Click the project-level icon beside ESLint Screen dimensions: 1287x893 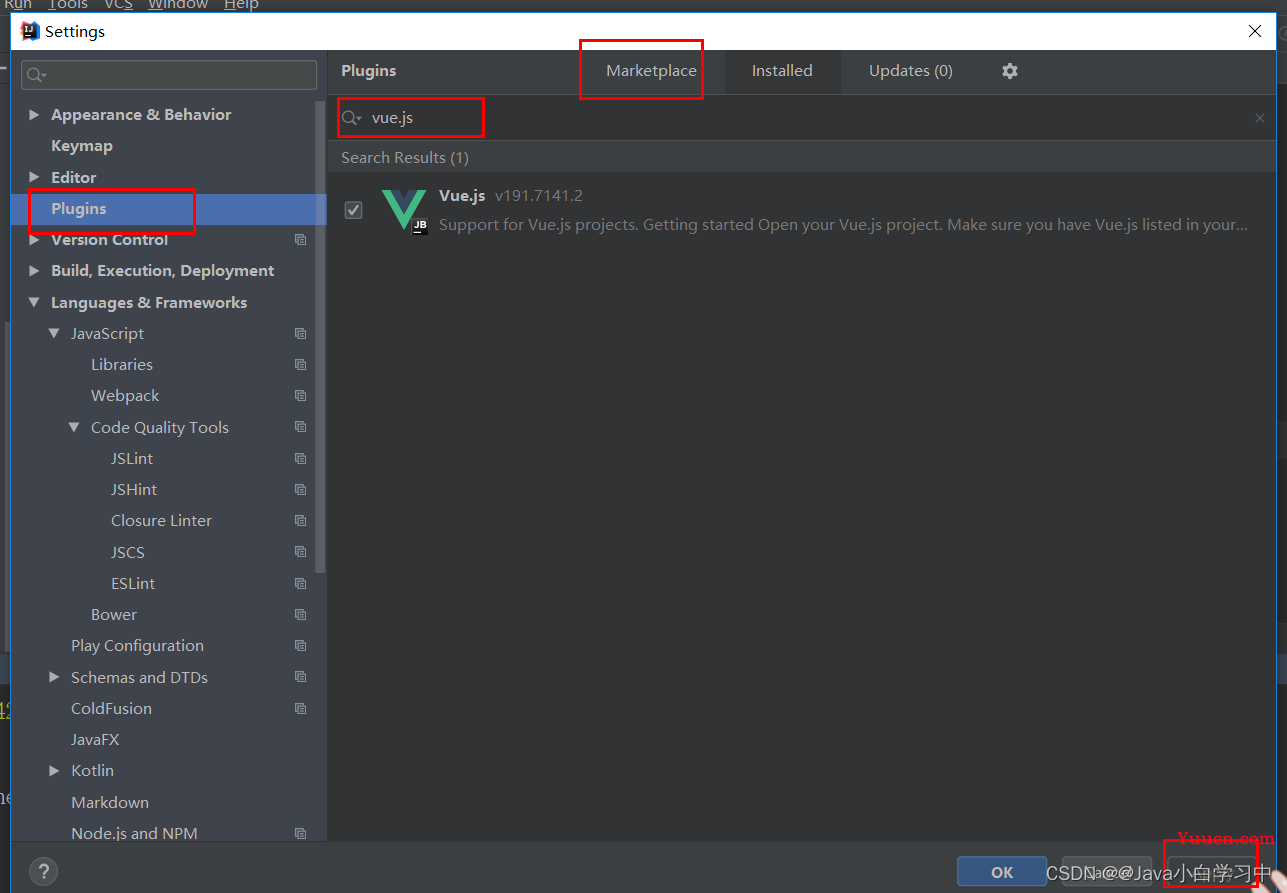click(300, 584)
